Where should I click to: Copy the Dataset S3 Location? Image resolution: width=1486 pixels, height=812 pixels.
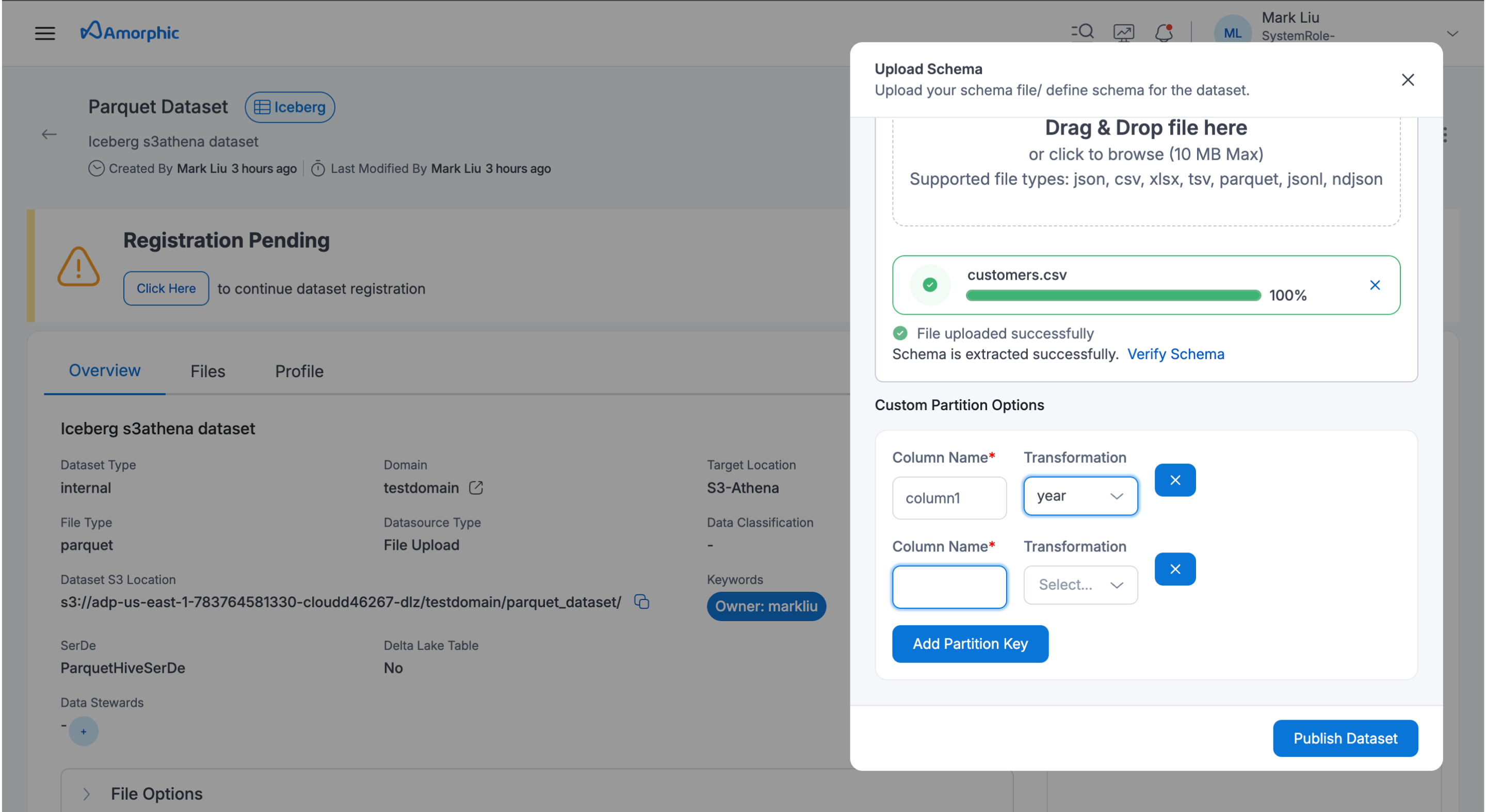click(641, 602)
